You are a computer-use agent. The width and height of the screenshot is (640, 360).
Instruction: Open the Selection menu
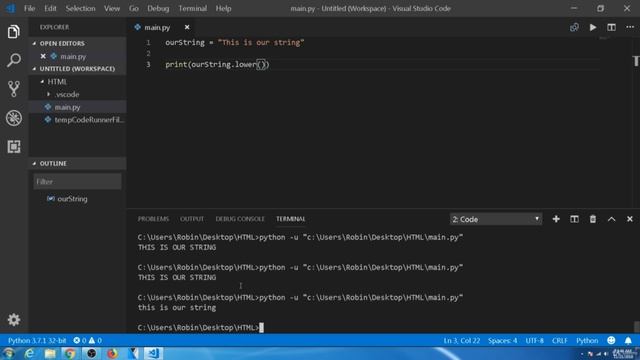pyautogui.click(x=80, y=8)
